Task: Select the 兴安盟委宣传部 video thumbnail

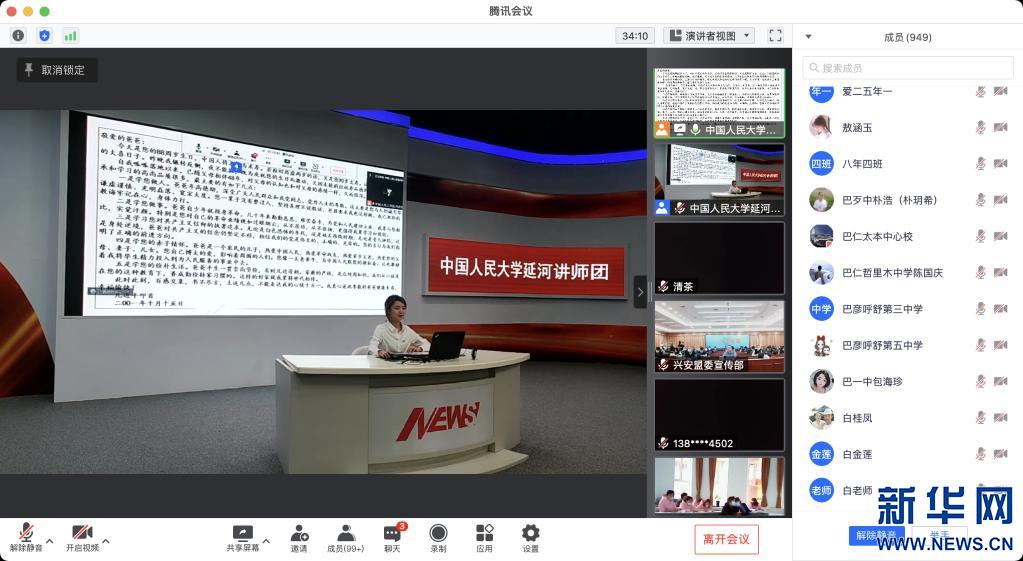Action: (x=719, y=337)
